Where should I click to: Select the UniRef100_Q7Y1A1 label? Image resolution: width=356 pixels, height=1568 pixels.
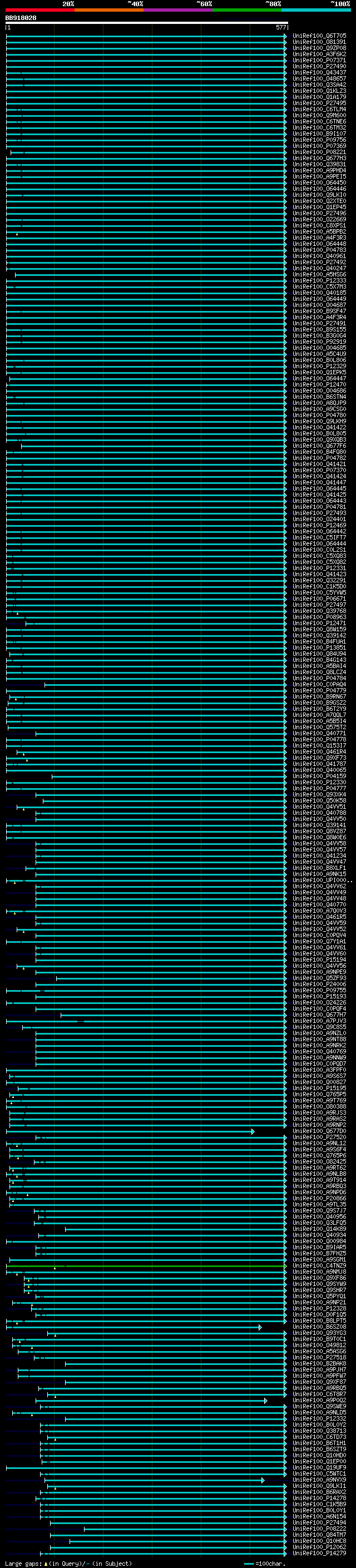pyautogui.click(x=319, y=942)
